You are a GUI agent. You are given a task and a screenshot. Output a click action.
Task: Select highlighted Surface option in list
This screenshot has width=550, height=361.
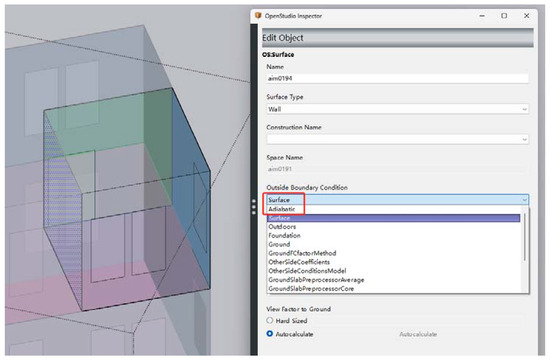pyautogui.click(x=394, y=218)
